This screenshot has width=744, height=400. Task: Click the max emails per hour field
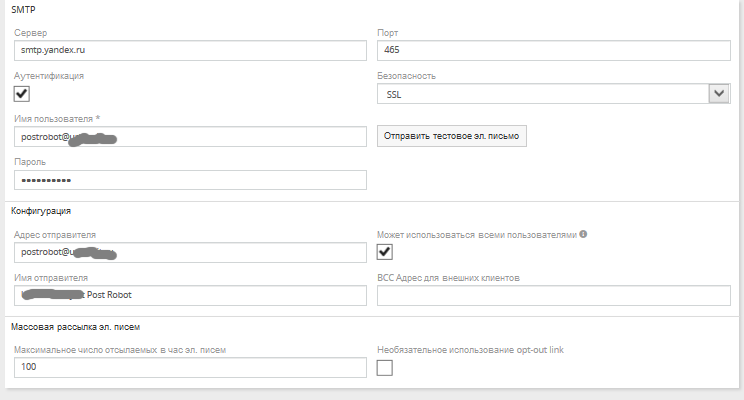coord(191,368)
